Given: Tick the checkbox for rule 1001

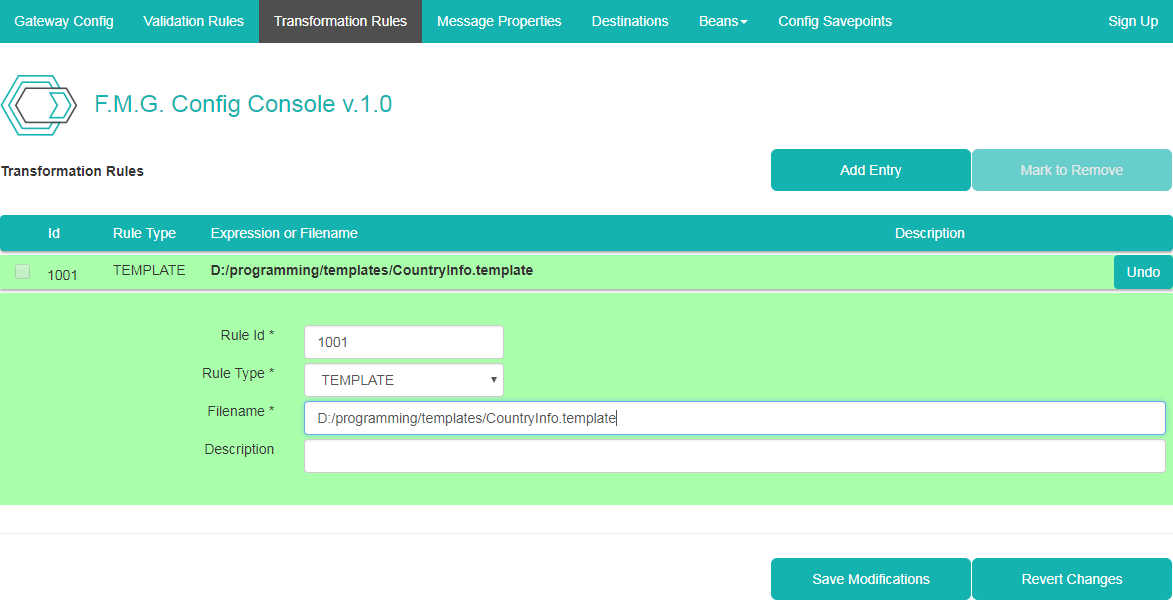Looking at the screenshot, I should point(22,271).
